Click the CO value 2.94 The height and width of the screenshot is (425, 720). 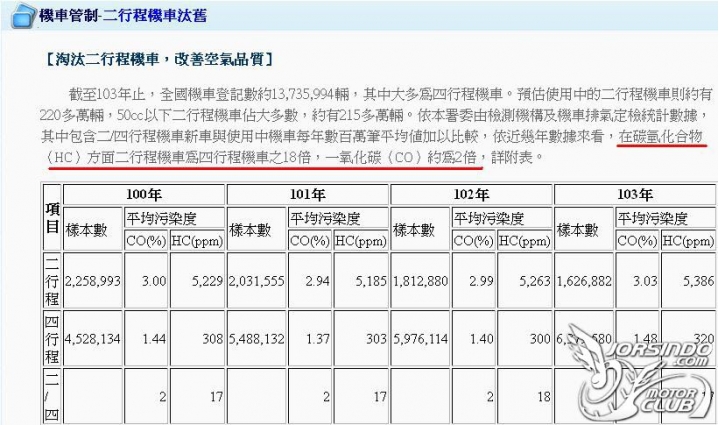click(x=318, y=281)
